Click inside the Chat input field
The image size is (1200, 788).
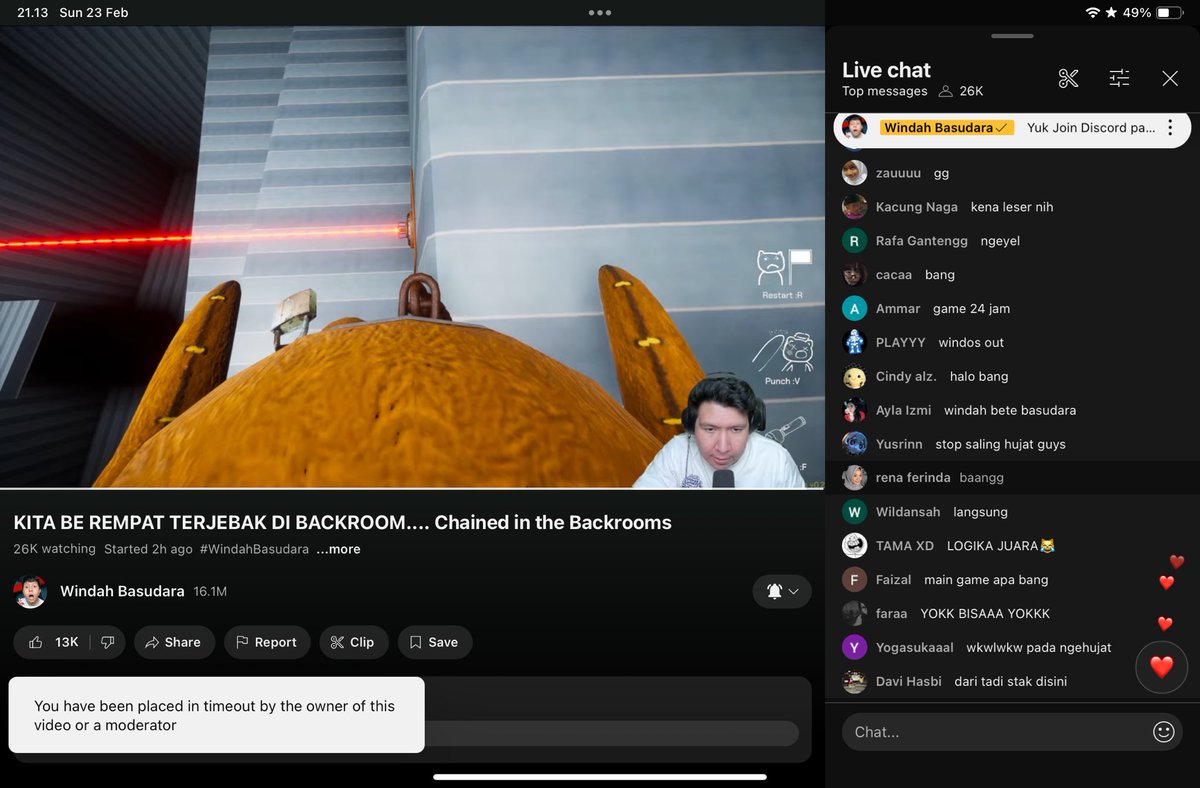click(1013, 732)
